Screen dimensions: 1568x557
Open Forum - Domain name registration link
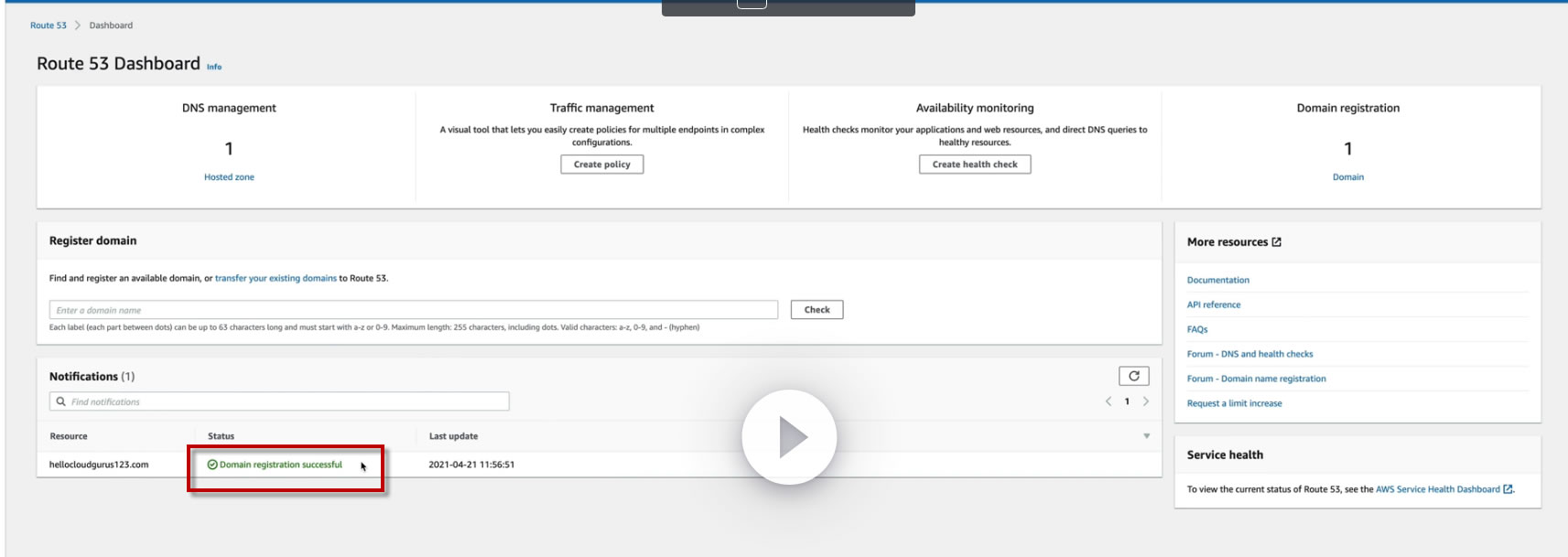[1256, 379]
